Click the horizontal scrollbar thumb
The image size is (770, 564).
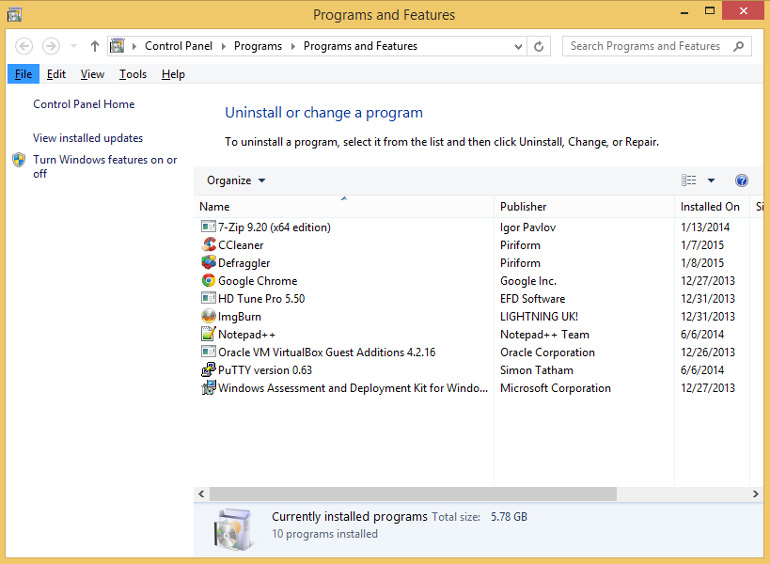pyautogui.click(x=413, y=494)
